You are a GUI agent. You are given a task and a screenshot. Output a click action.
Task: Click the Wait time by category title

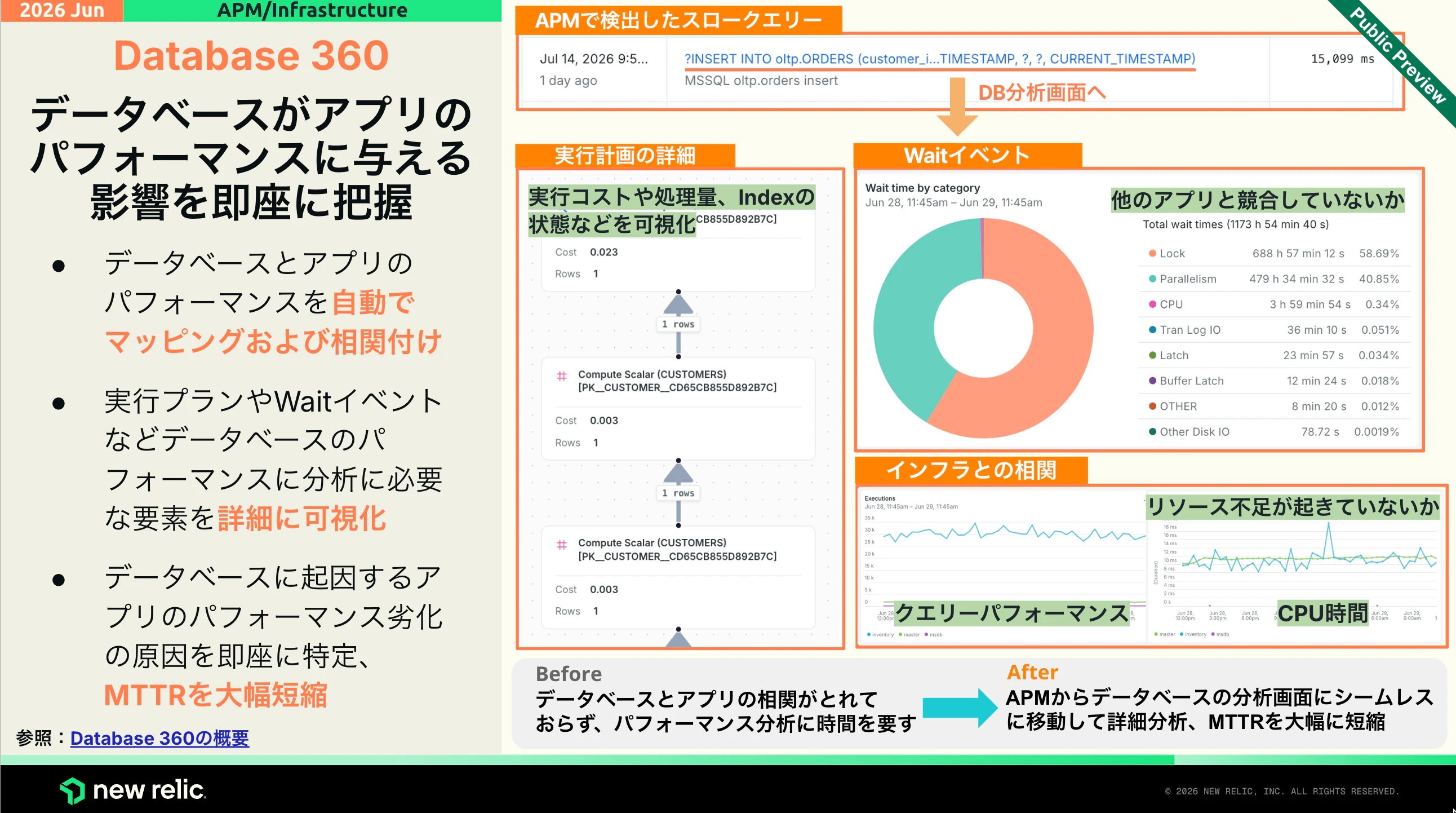(x=922, y=188)
